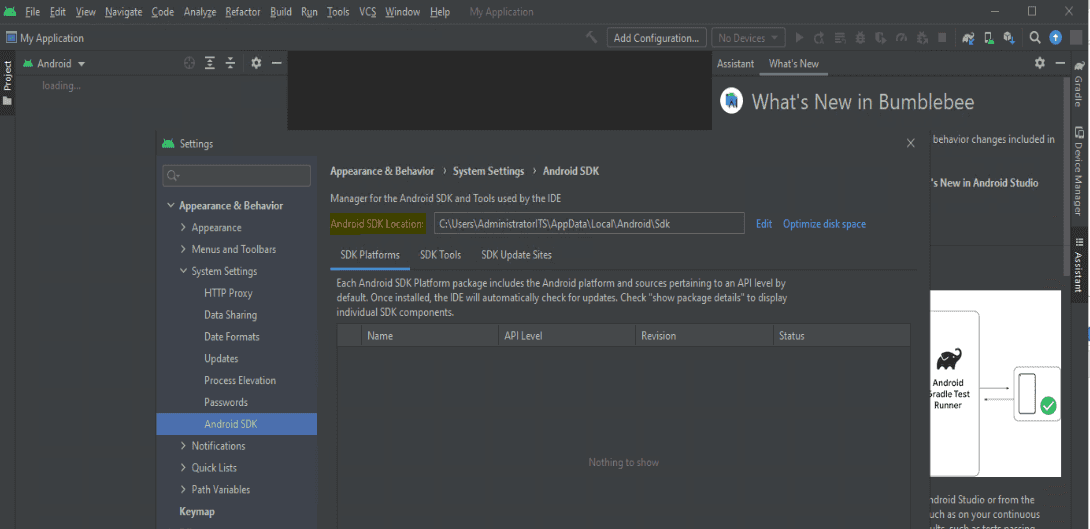Image resolution: width=1090 pixels, height=529 pixels.
Task: Click the Gradle Test Runner illustration image
Action: tap(995, 384)
